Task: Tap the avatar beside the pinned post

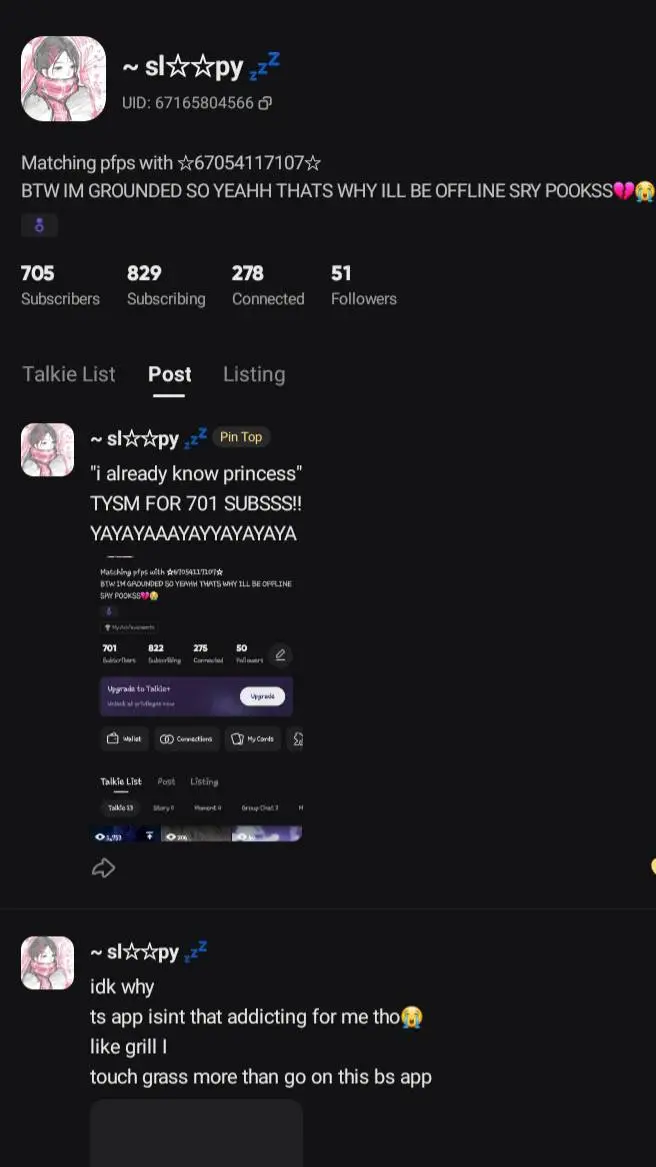Action: (47, 449)
